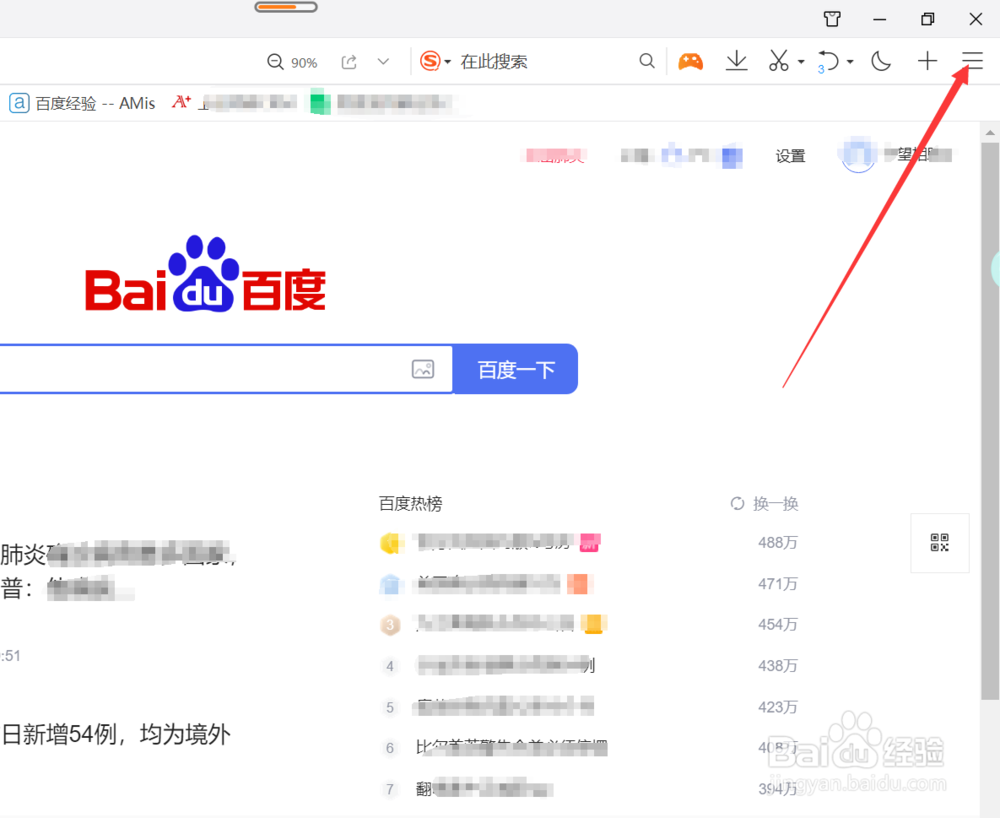Minimize the browser window
The image size is (1000, 818).
click(879, 19)
